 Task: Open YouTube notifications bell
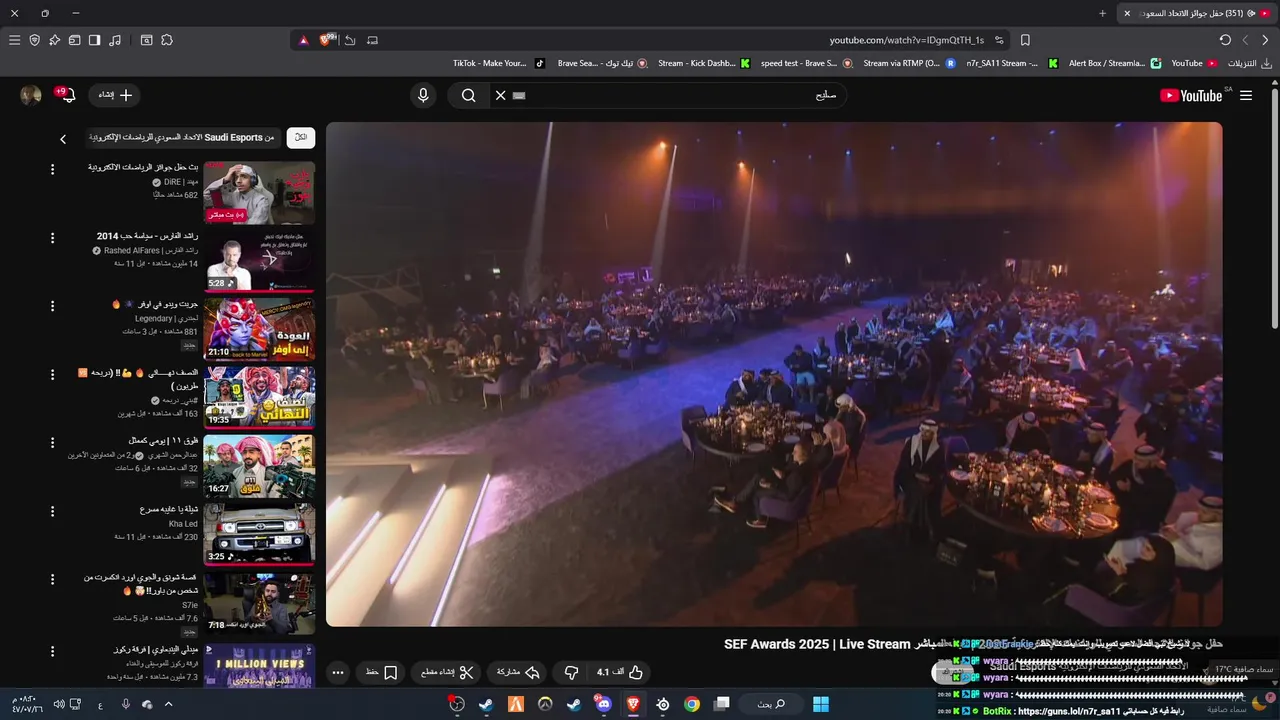[68, 95]
